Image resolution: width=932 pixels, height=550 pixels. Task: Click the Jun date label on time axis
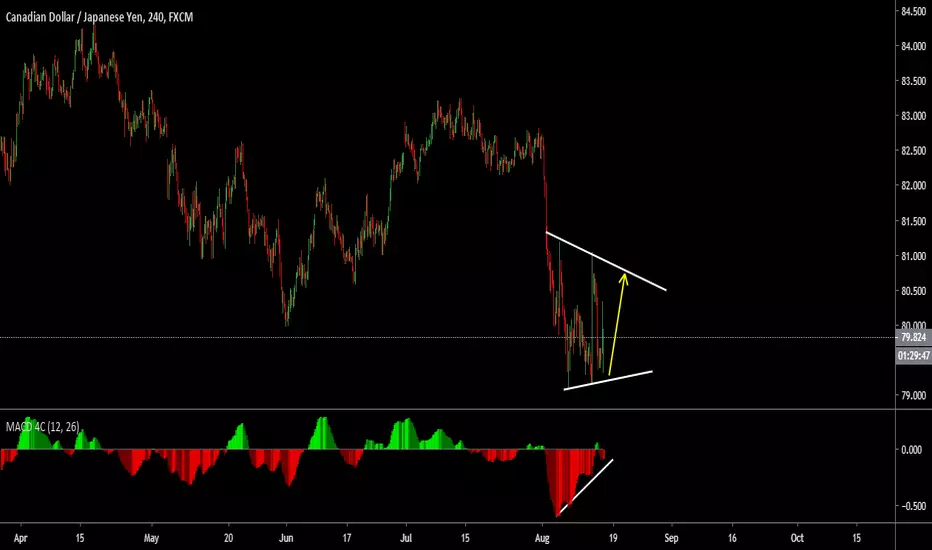[x=286, y=538]
